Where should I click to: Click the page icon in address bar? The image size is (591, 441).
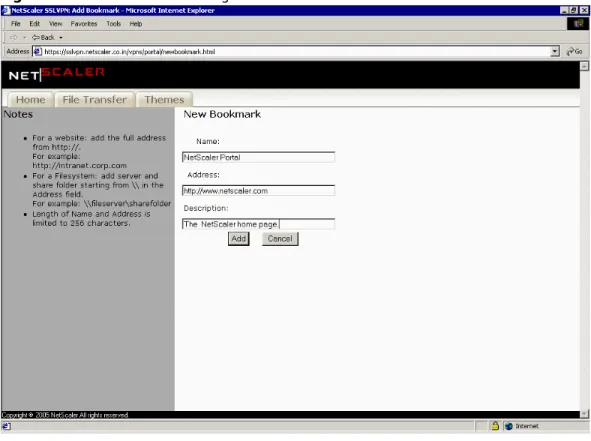pyautogui.click(x=37, y=52)
